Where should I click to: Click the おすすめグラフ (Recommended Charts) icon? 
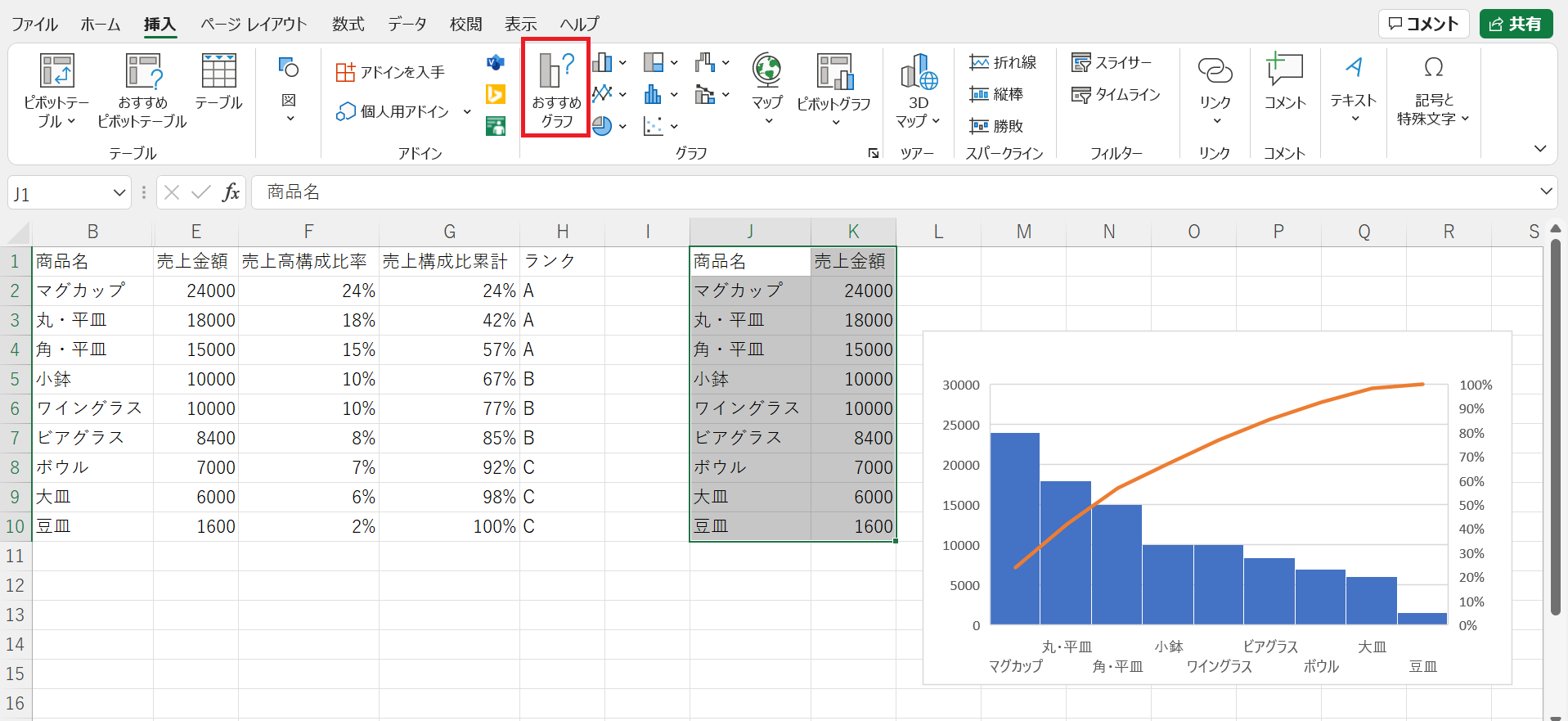[556, 87]
